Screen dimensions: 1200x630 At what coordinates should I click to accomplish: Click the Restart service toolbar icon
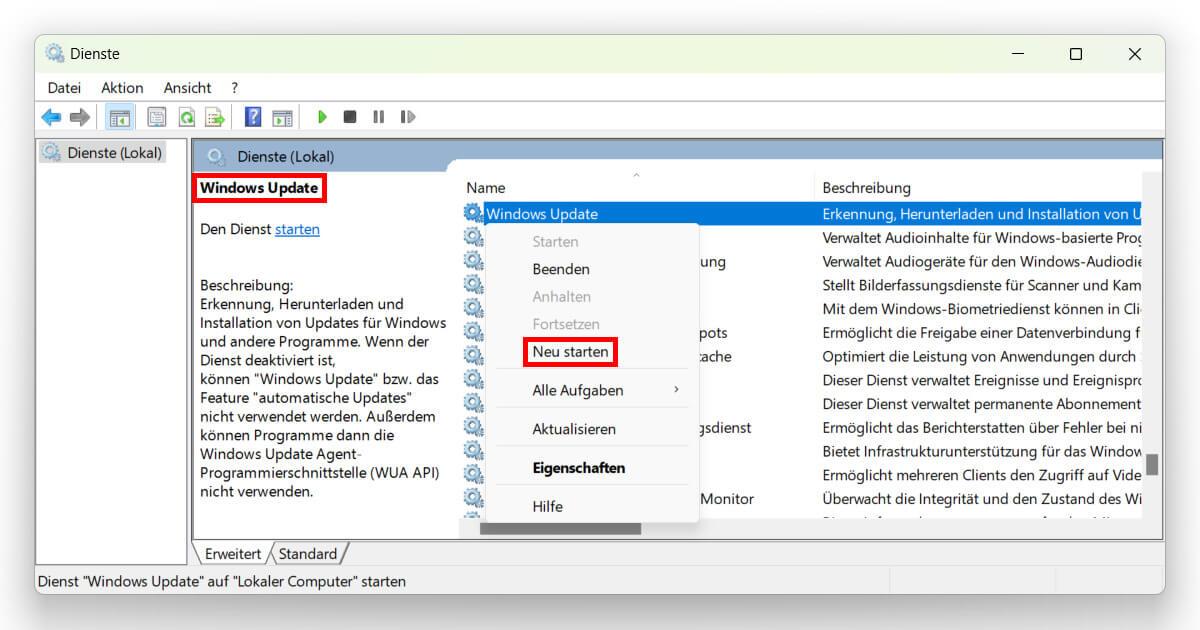pyautogui.click(x=407, y=117)
